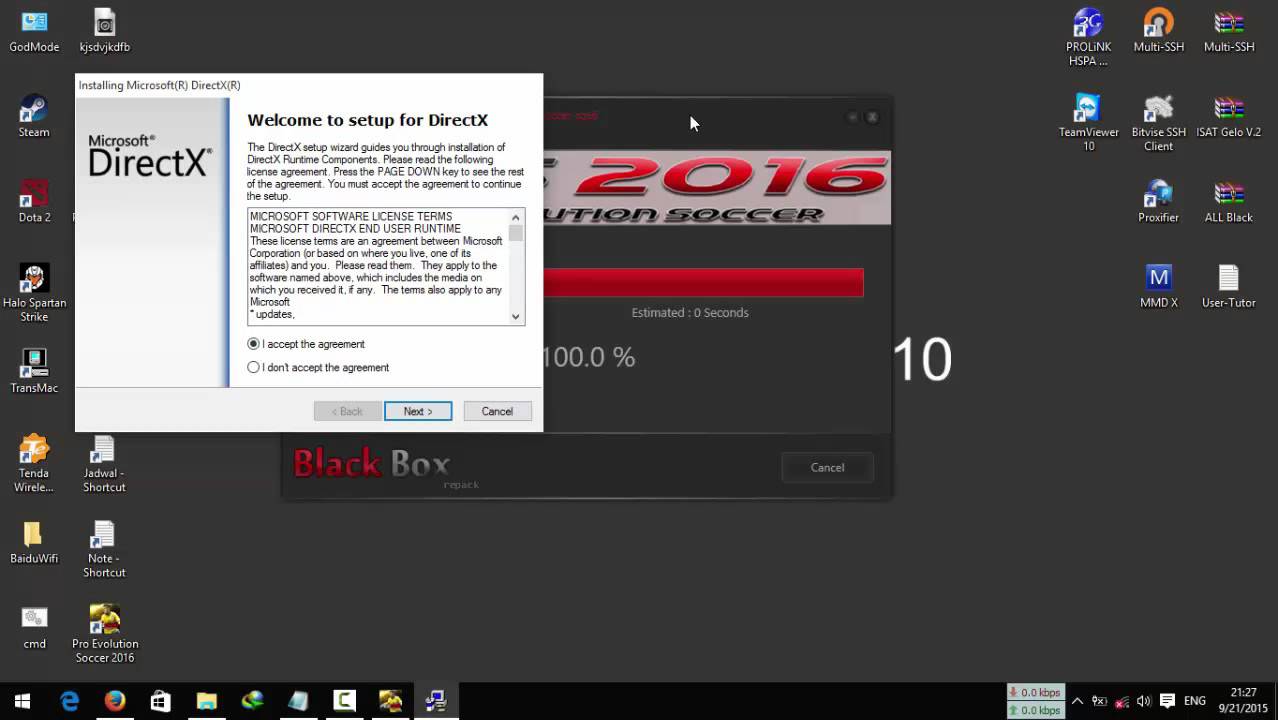
Task: Open the TransMac desktop icon
Action: click(34, 371)
